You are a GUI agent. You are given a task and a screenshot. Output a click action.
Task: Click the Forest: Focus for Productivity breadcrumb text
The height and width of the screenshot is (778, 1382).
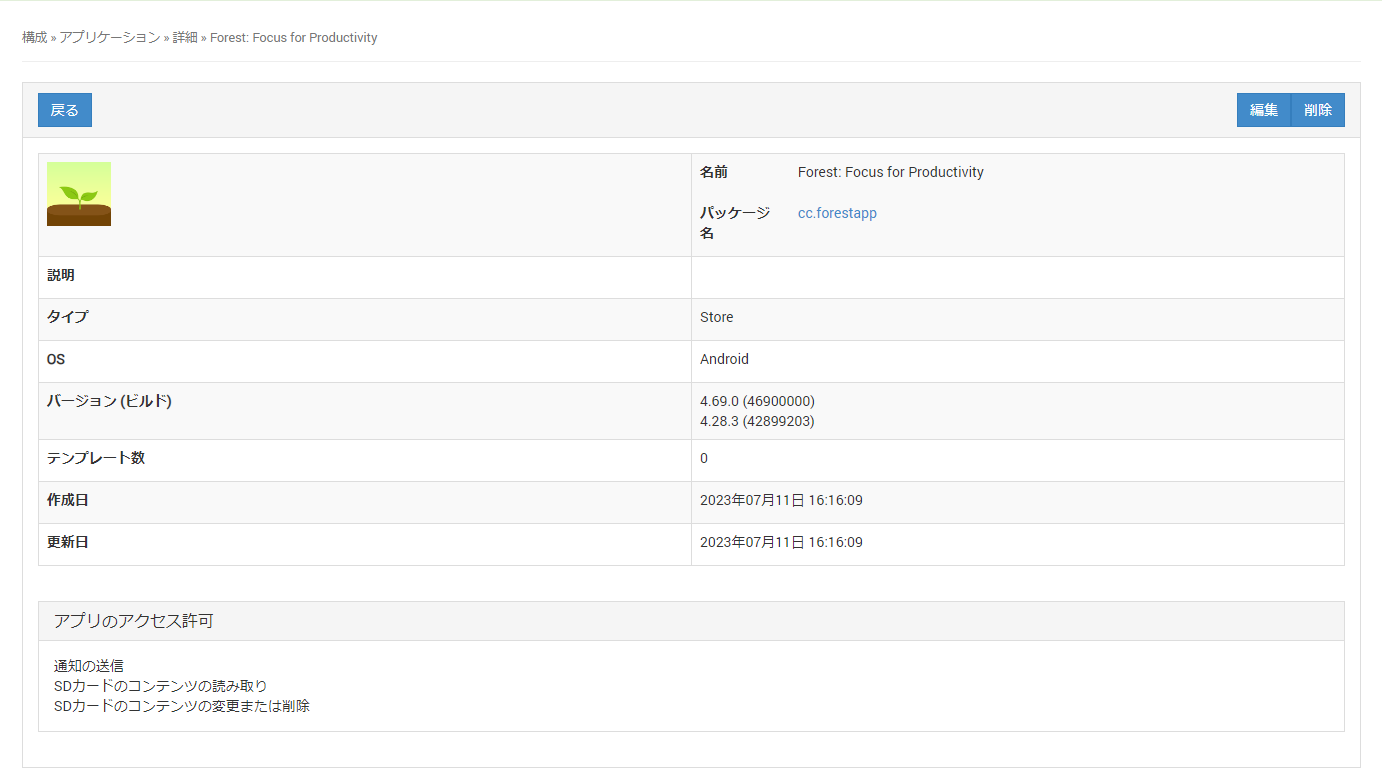pos(293,38)
